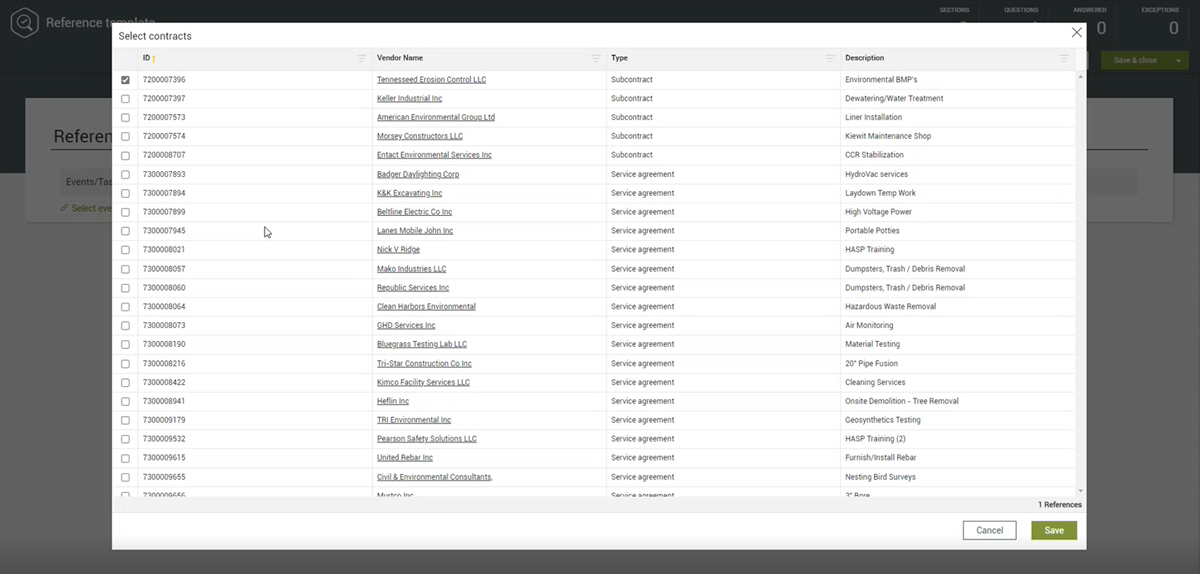Open the Mako Industries LLC vendor link
Image resolution: width=1200 pixels, height=574 pixels.
pos(411,269)
